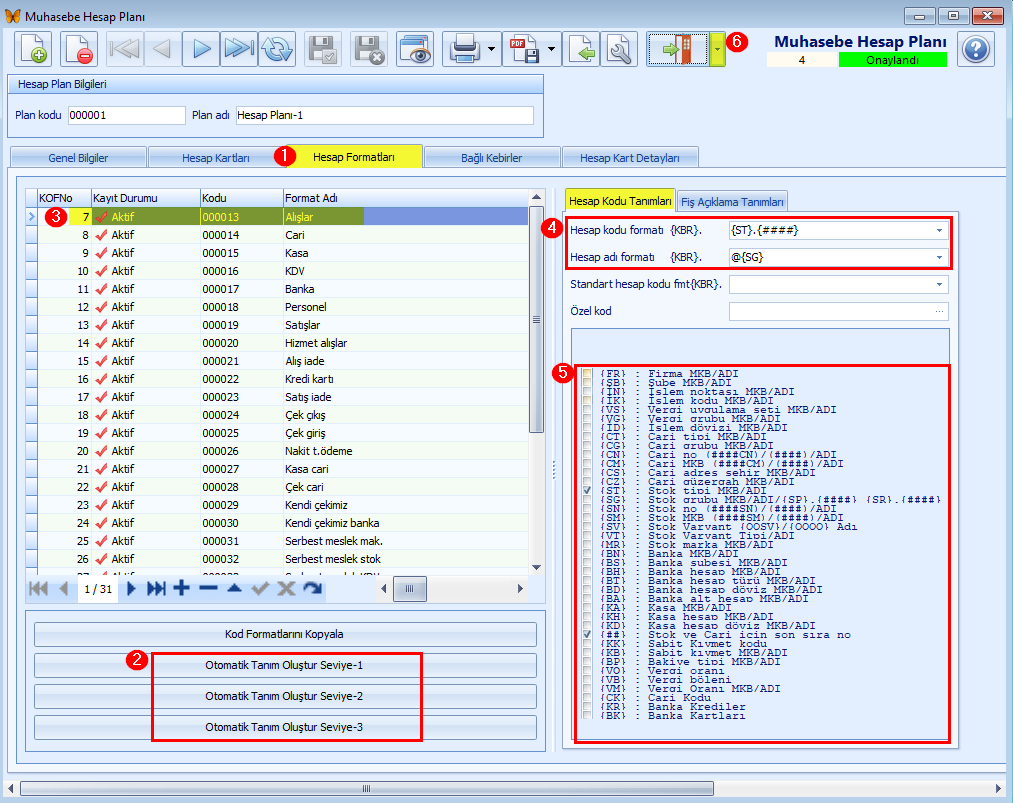Click the Kod Formatlarını Kopyala button
Screen dimensions: 1013x803
[285, 634]
